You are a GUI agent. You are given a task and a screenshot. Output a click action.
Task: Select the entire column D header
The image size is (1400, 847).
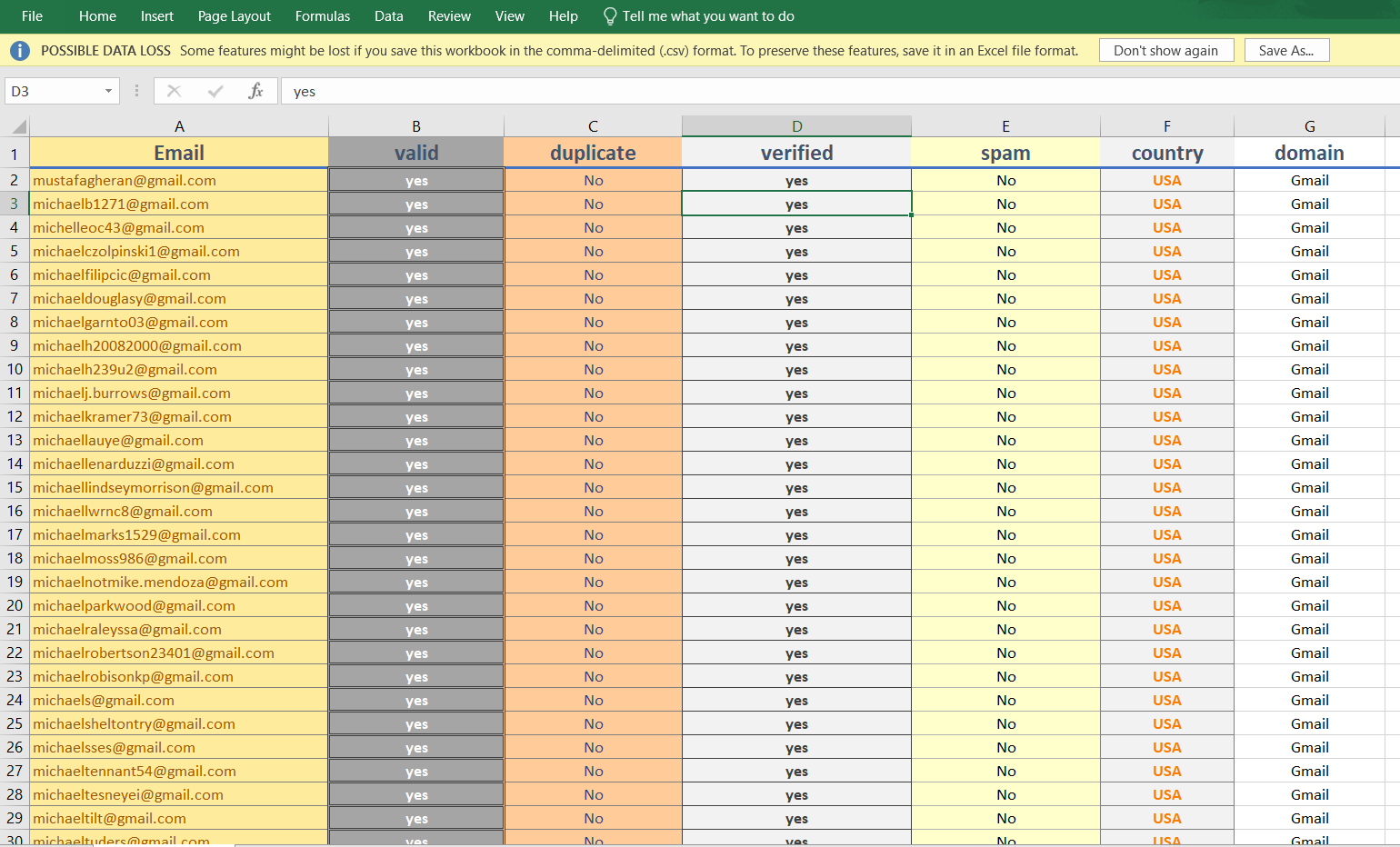click(x=796, y=125)
